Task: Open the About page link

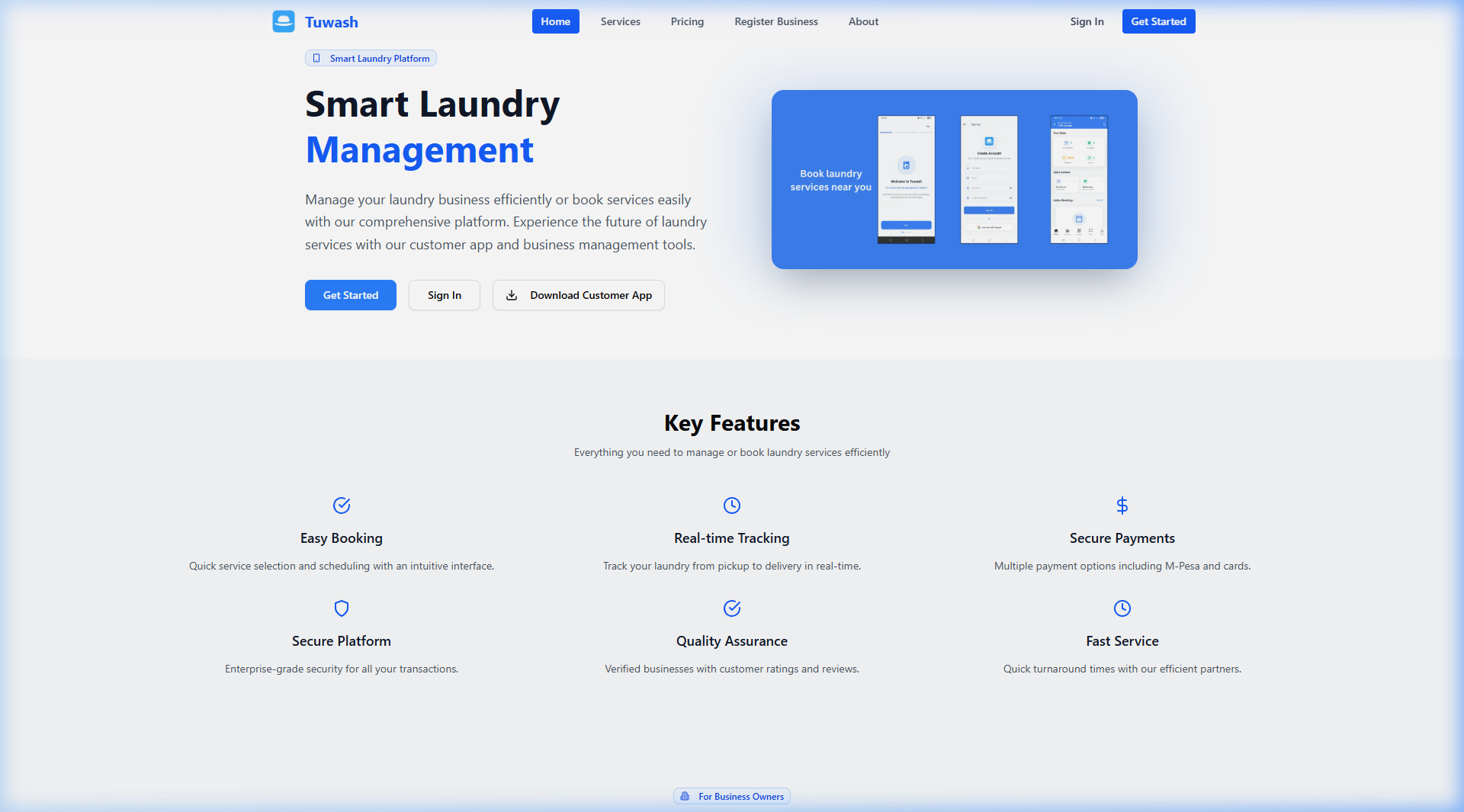Action: [863, 21]
